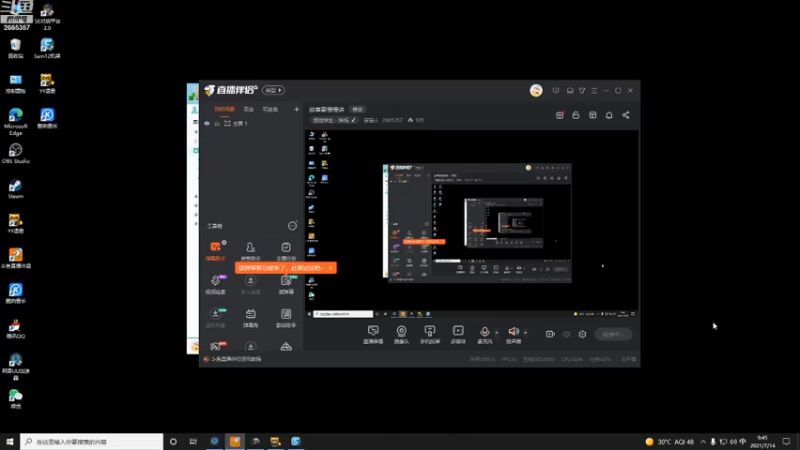Open the video co-hosting microphone tool
Viewport: 800px width, 450px height.
click(x=215, y=281)
